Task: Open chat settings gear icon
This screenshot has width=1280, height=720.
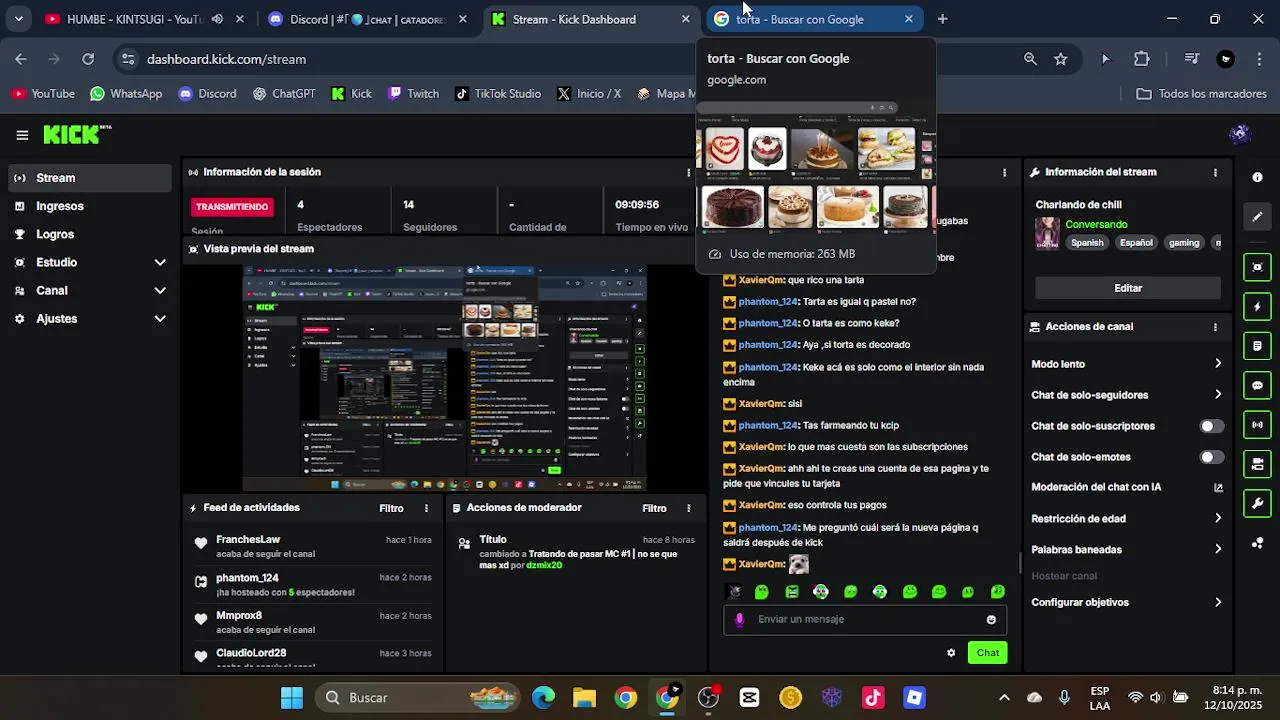Action: click(x=951, y=653)
